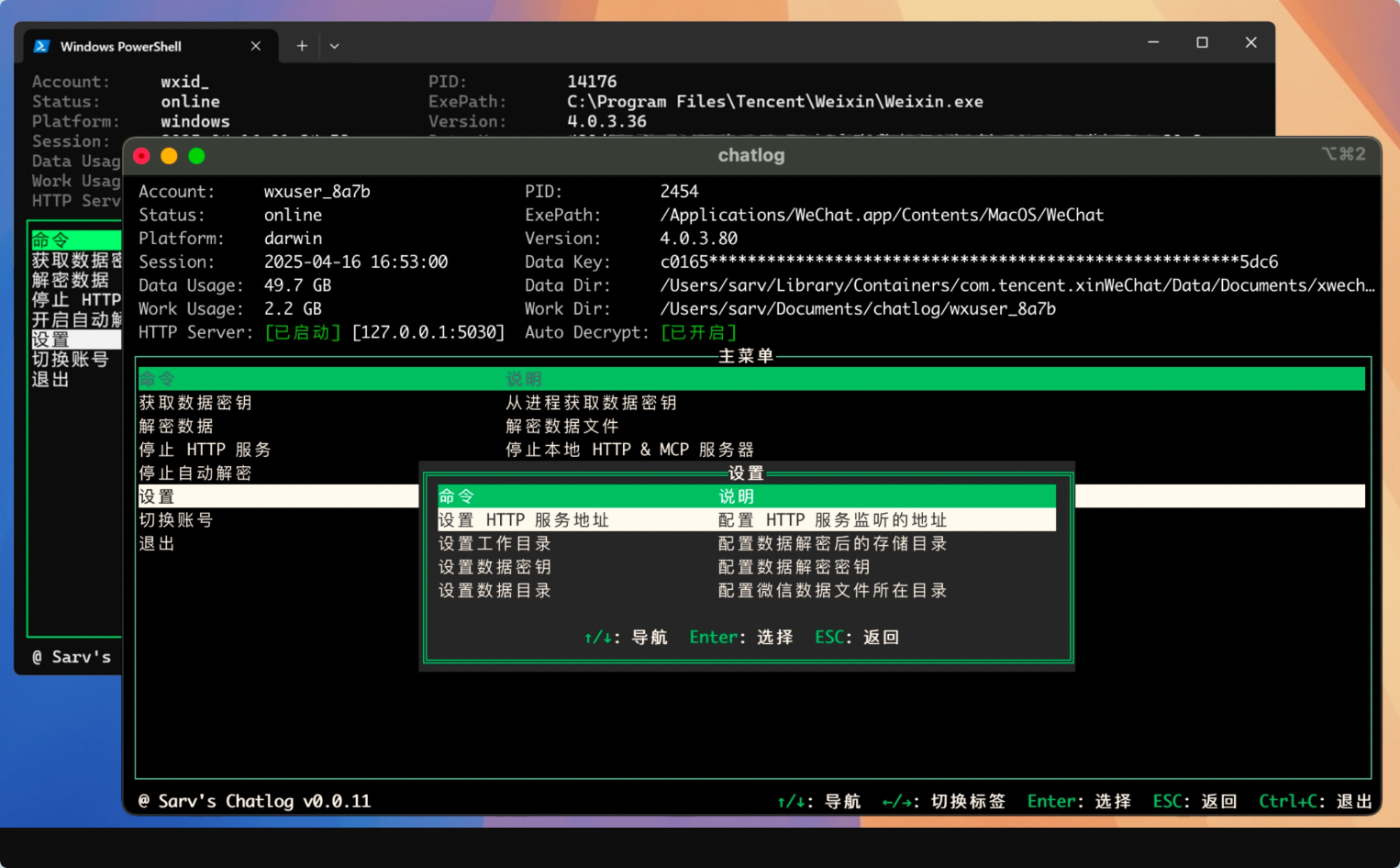This screenshot has width=1400, height=868.
Task: Click 解密数据 in the PowerShell window menu
Action: (x=71, y=280)
